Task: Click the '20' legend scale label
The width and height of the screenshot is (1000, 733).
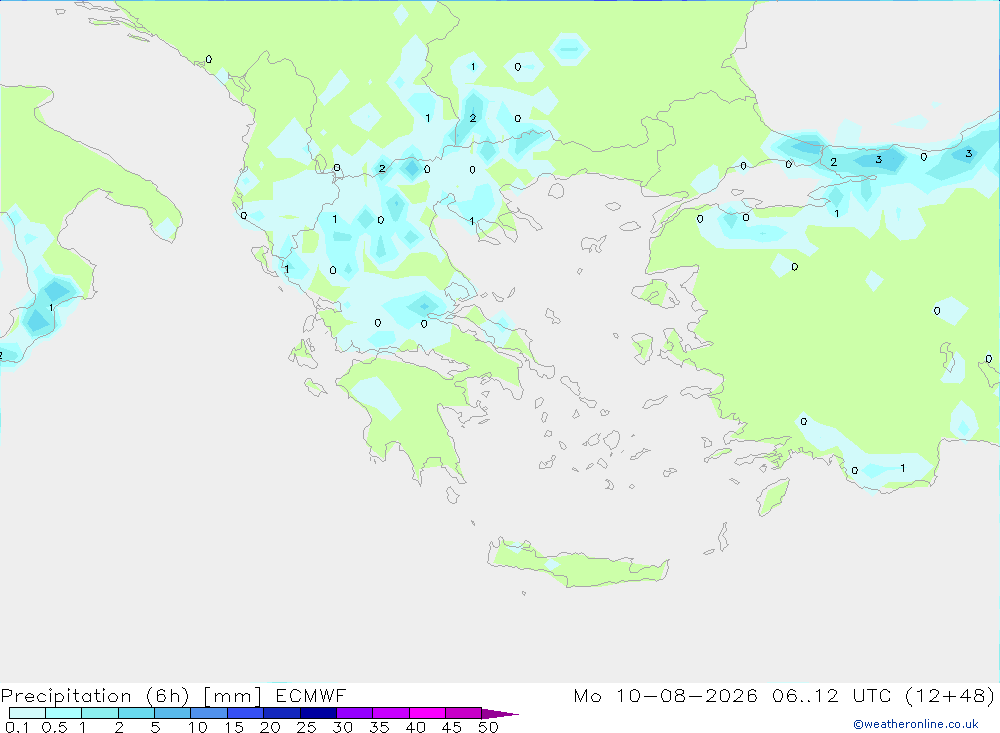Action: click(x=270, y=727)
